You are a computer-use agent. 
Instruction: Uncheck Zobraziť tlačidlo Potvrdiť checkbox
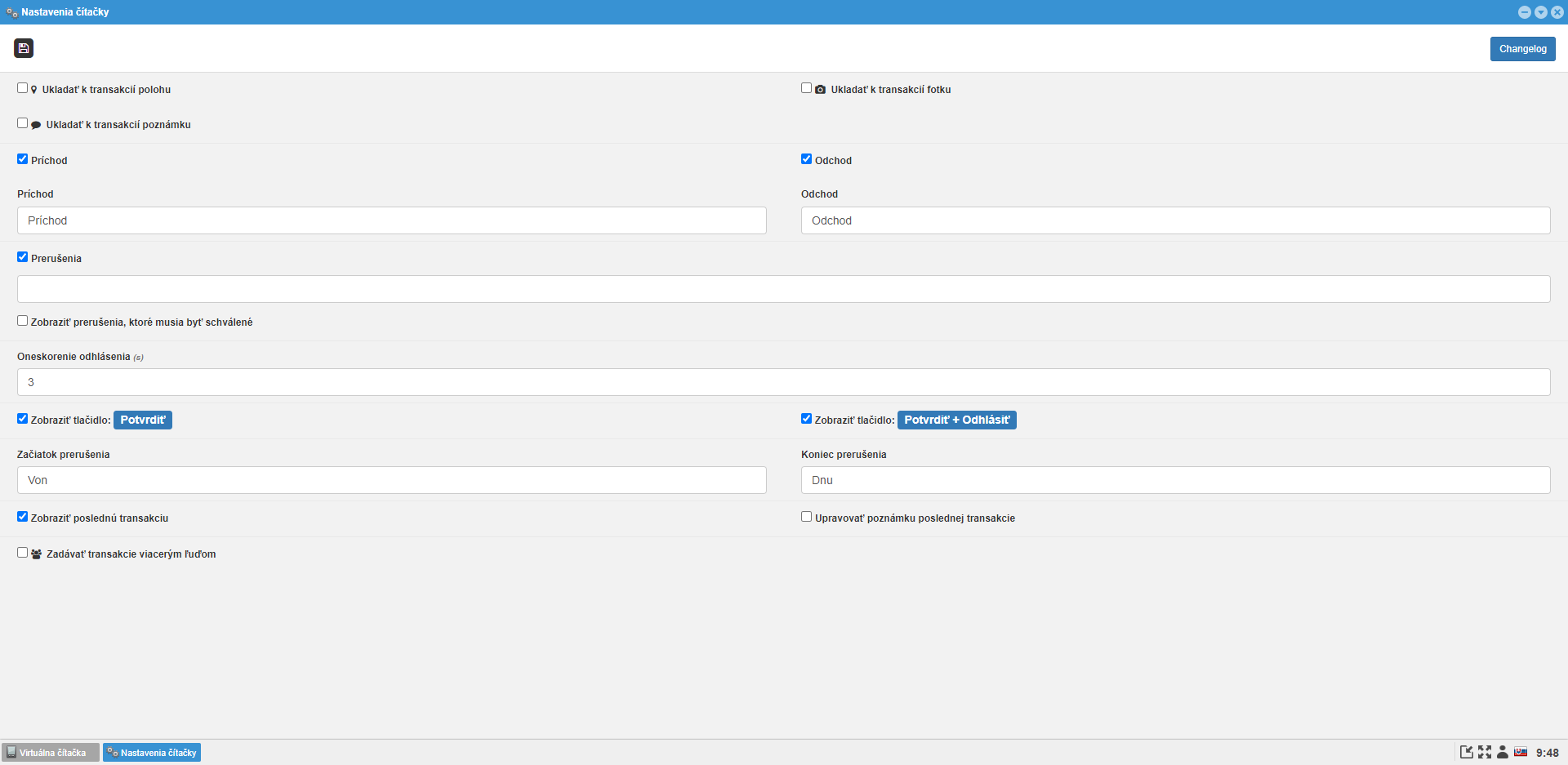pyautogui.click(x=22, y=419)
